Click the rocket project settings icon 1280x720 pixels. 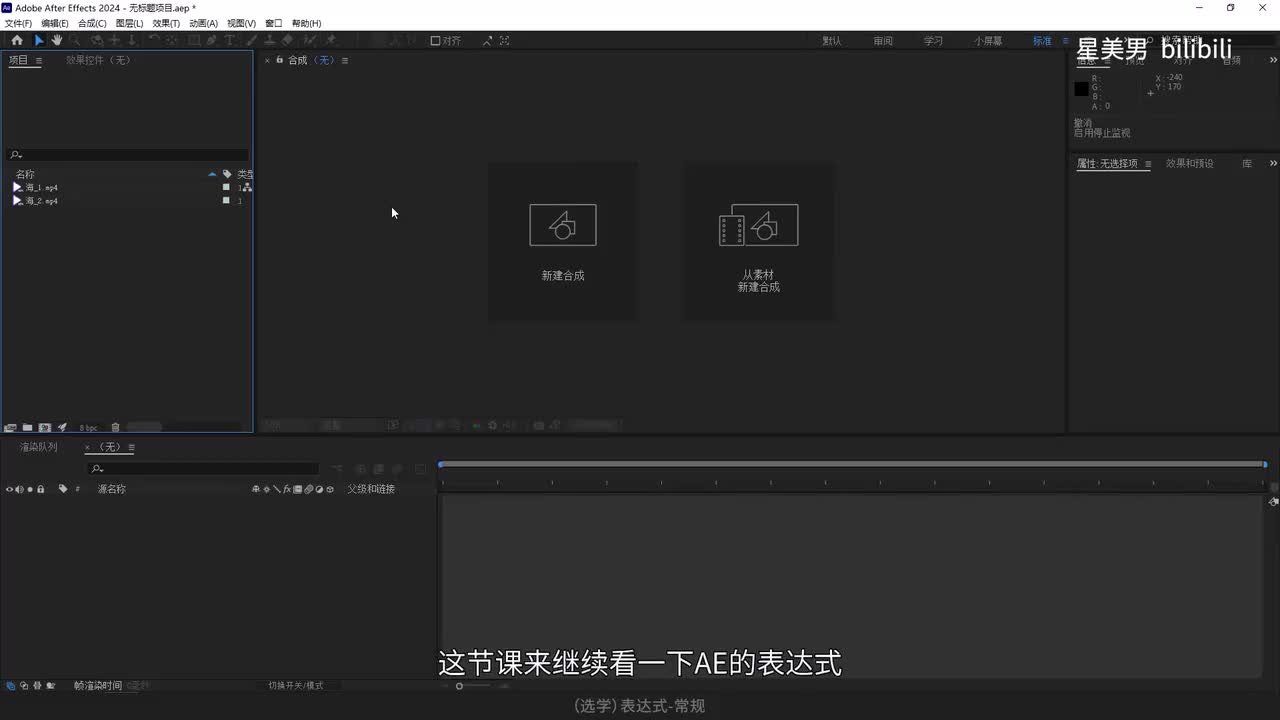point(62,428)
